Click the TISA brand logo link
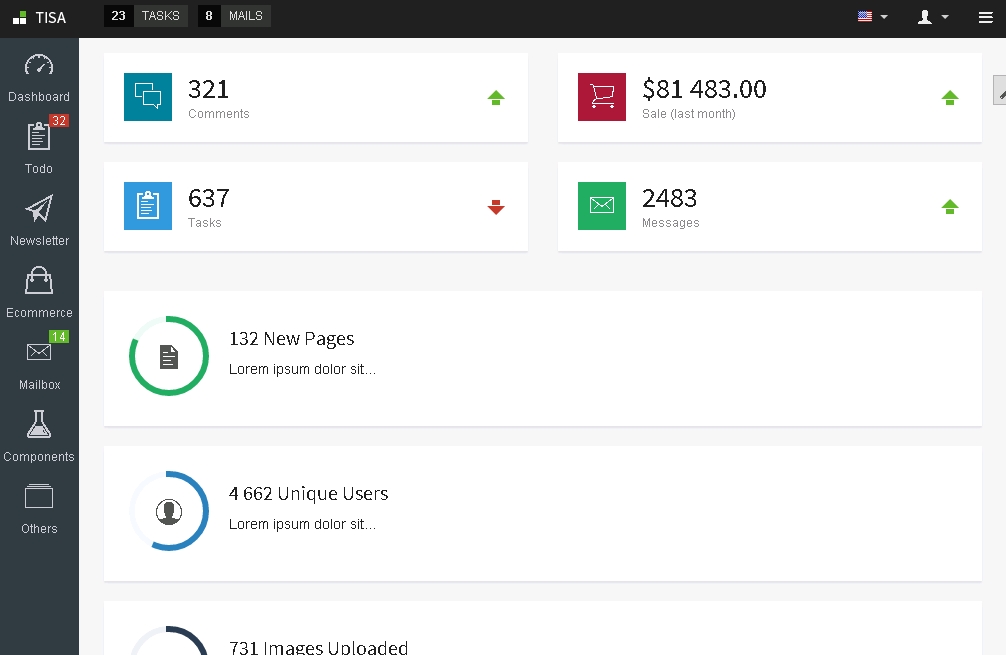Screen dimensions: 1006x655 (40, 17)
